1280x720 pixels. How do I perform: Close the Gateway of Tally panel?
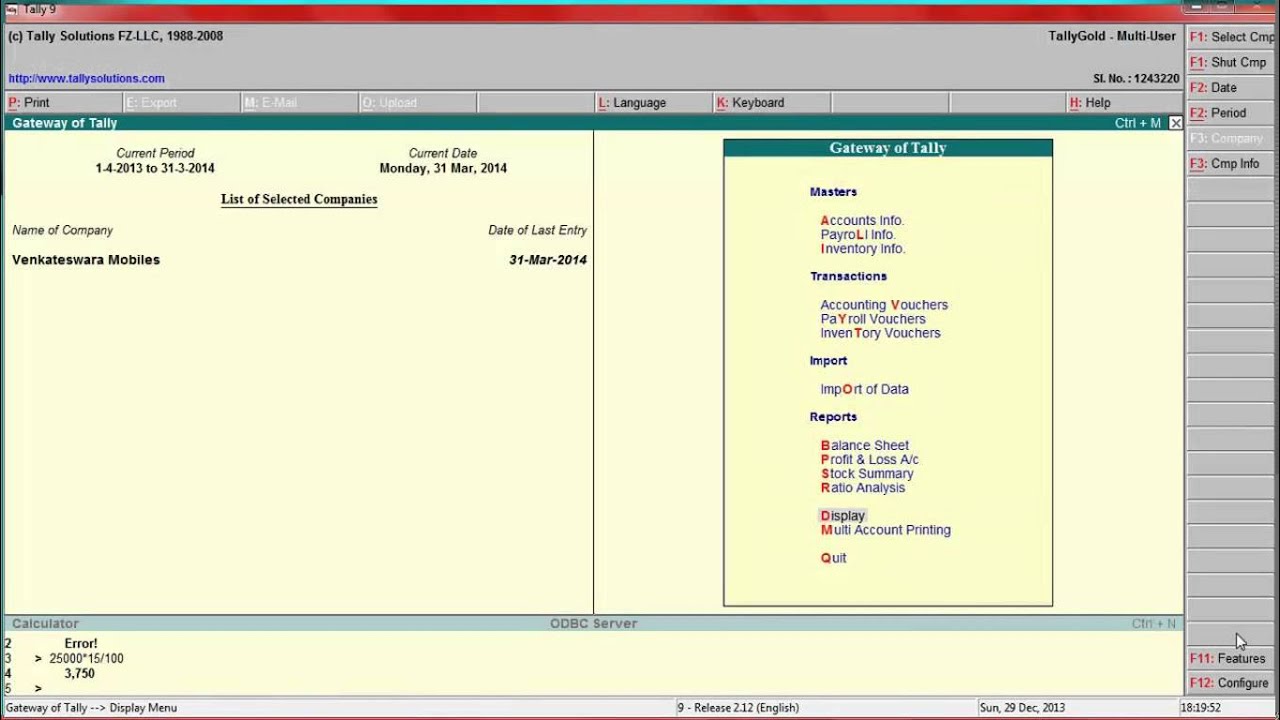(x=1176, y=123)
